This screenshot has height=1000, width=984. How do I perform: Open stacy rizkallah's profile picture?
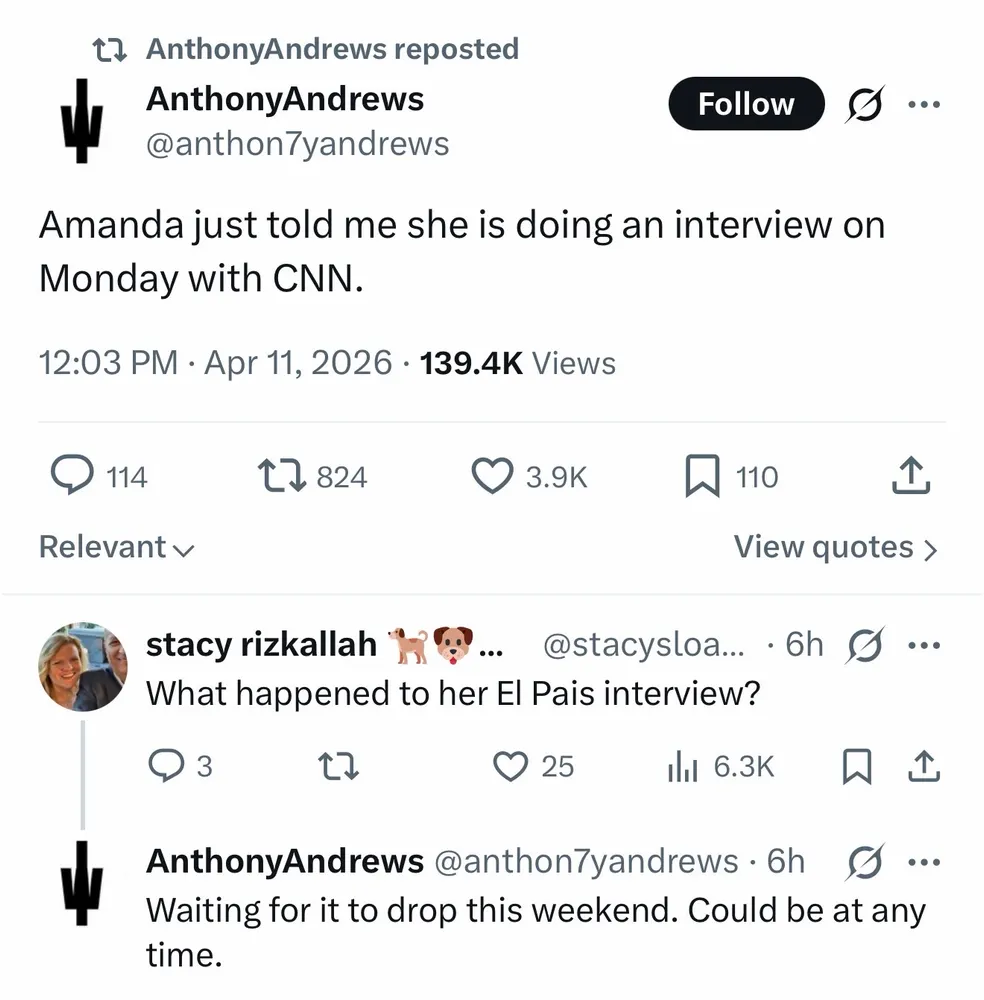click(x=83, y=666)
